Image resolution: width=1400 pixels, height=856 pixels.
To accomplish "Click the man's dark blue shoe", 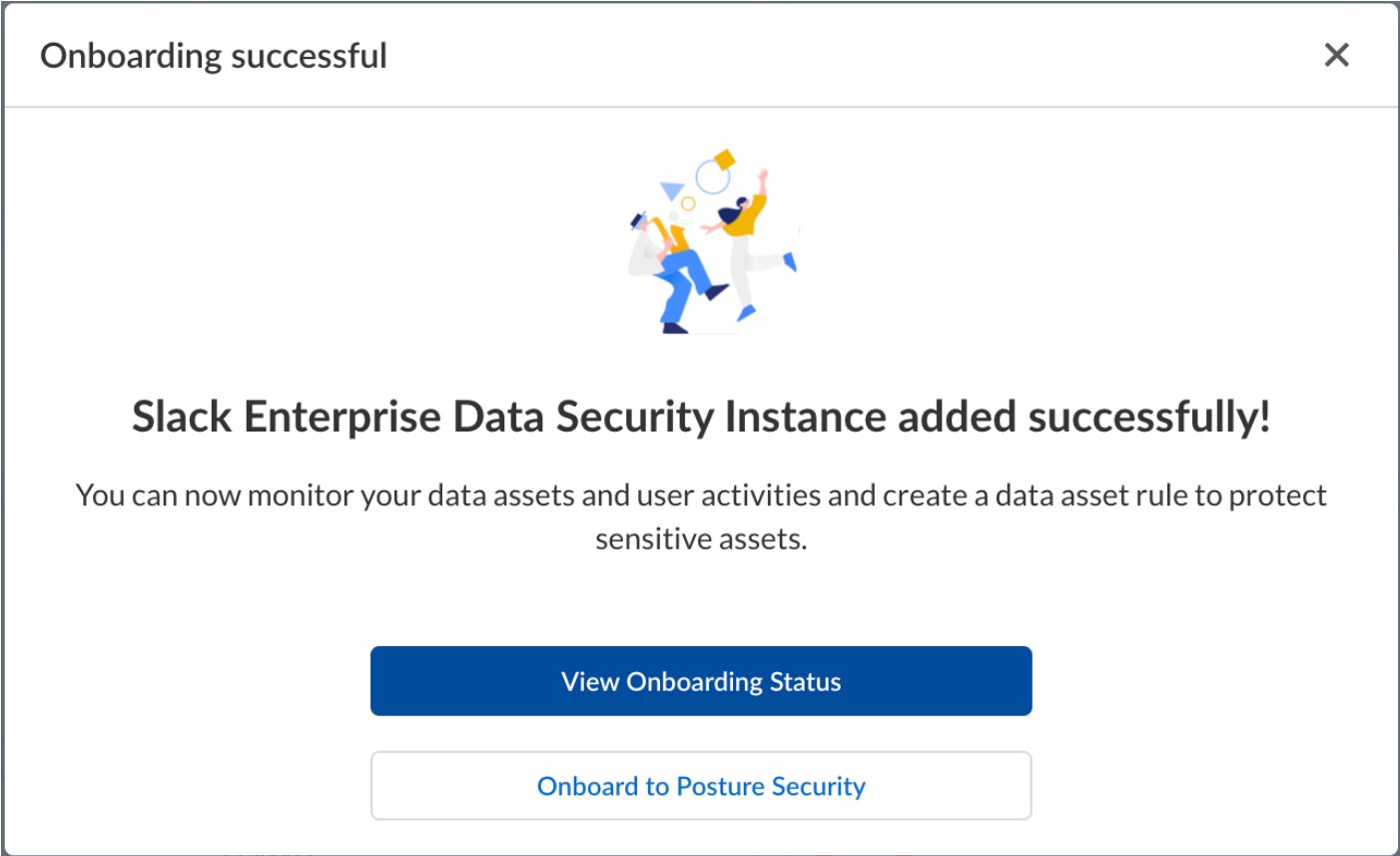I will (717, 292).
